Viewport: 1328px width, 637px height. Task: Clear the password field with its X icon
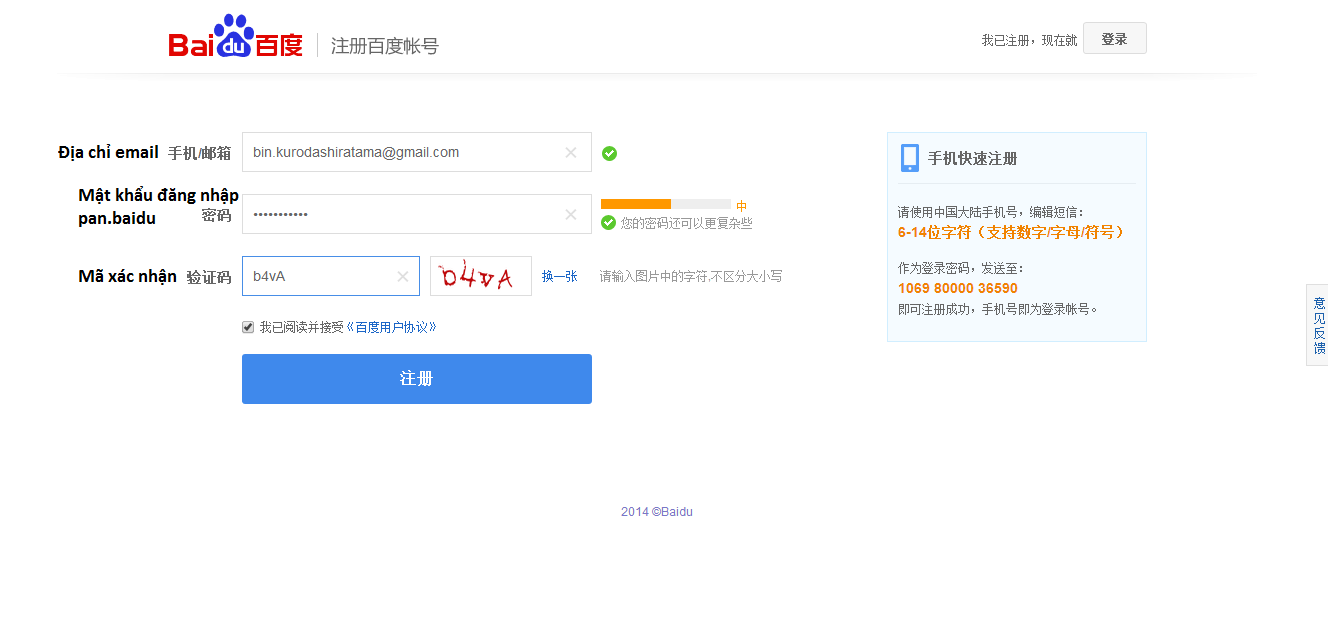point(571,215)
